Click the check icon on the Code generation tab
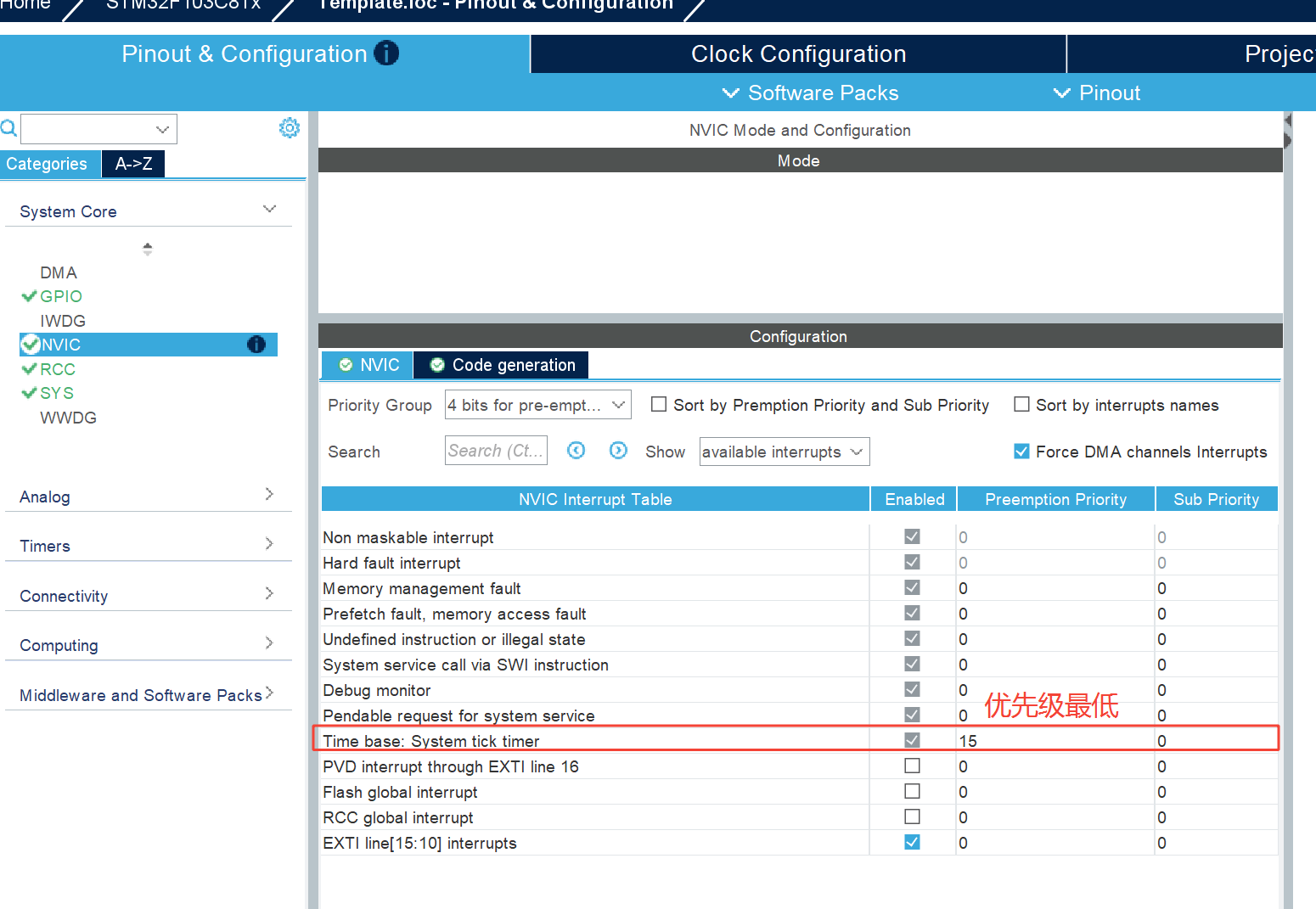 [437, 365]
